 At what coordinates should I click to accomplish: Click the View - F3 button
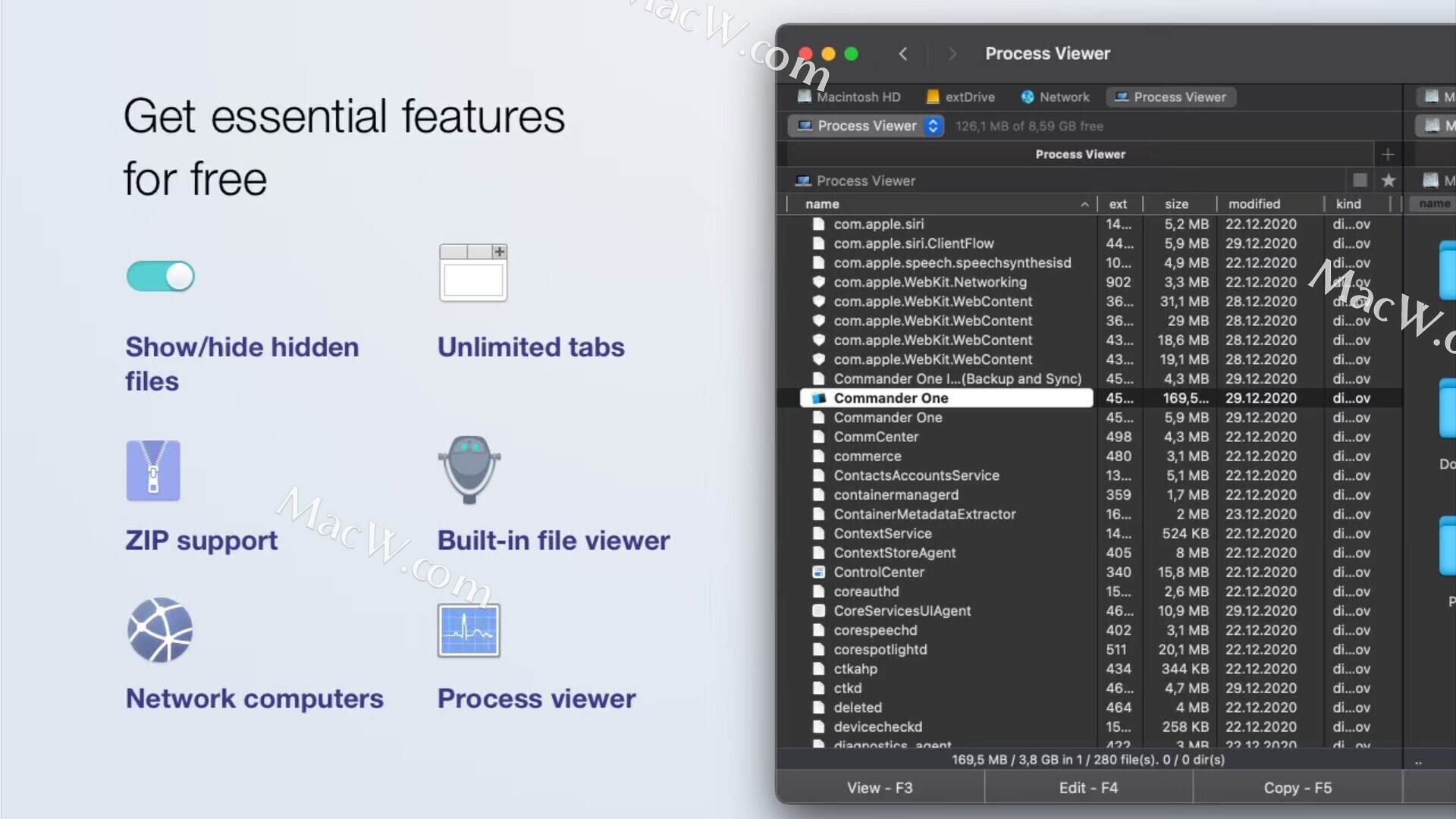[x=880, y=788]
